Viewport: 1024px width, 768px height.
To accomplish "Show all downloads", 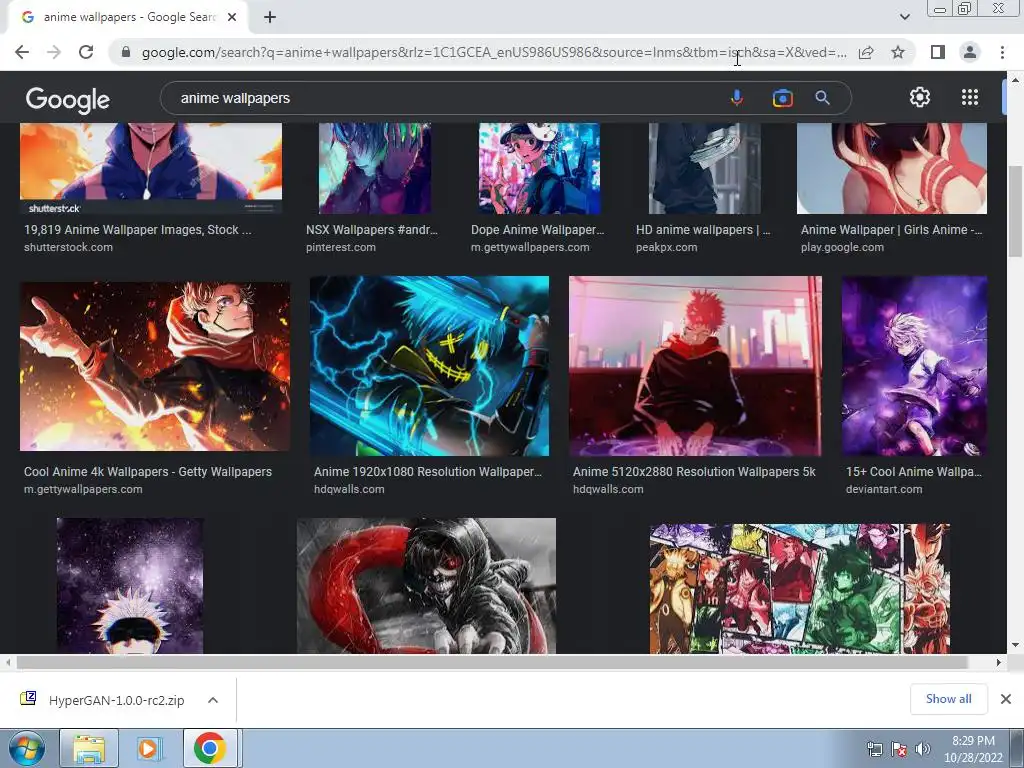I will (x=948, y=699).
